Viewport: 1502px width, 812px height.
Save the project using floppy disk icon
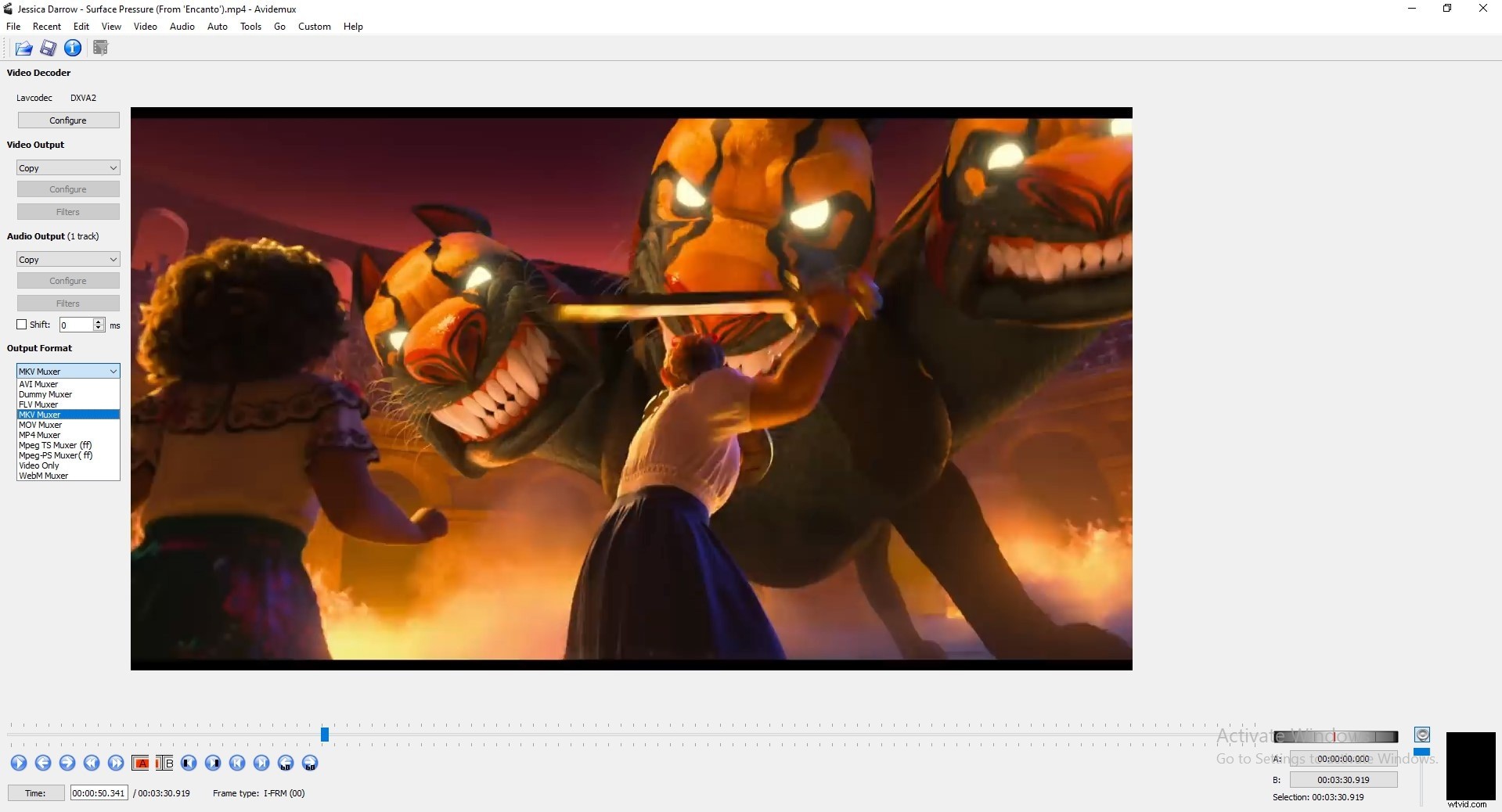pos(49,48)
